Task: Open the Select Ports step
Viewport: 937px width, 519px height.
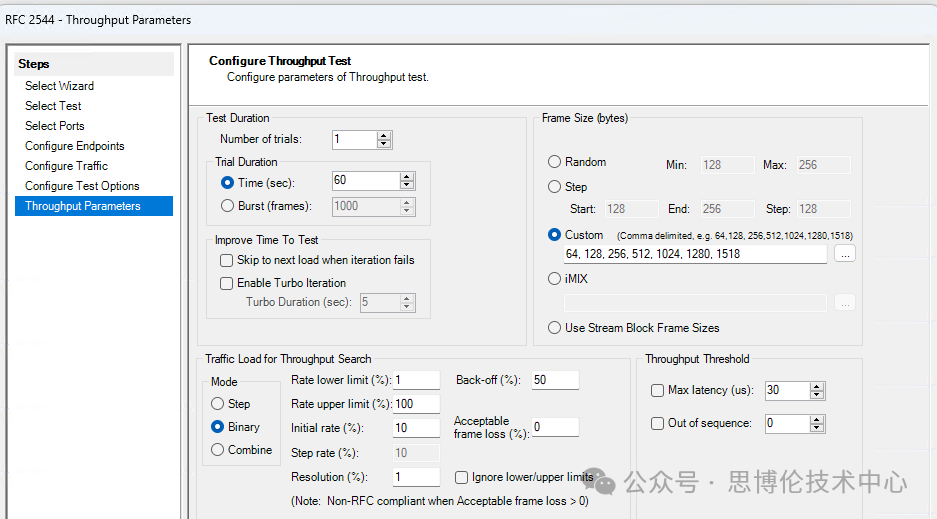Action: click(55, 126)
